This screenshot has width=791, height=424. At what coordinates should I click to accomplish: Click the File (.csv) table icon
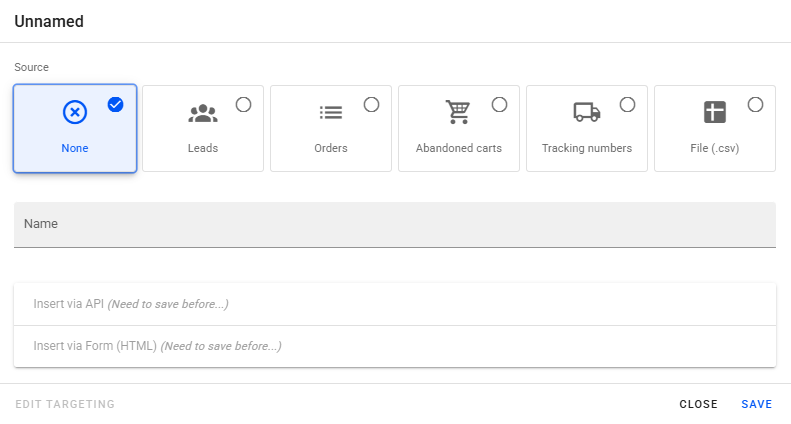pyautogui.click(x=714, y=113)
